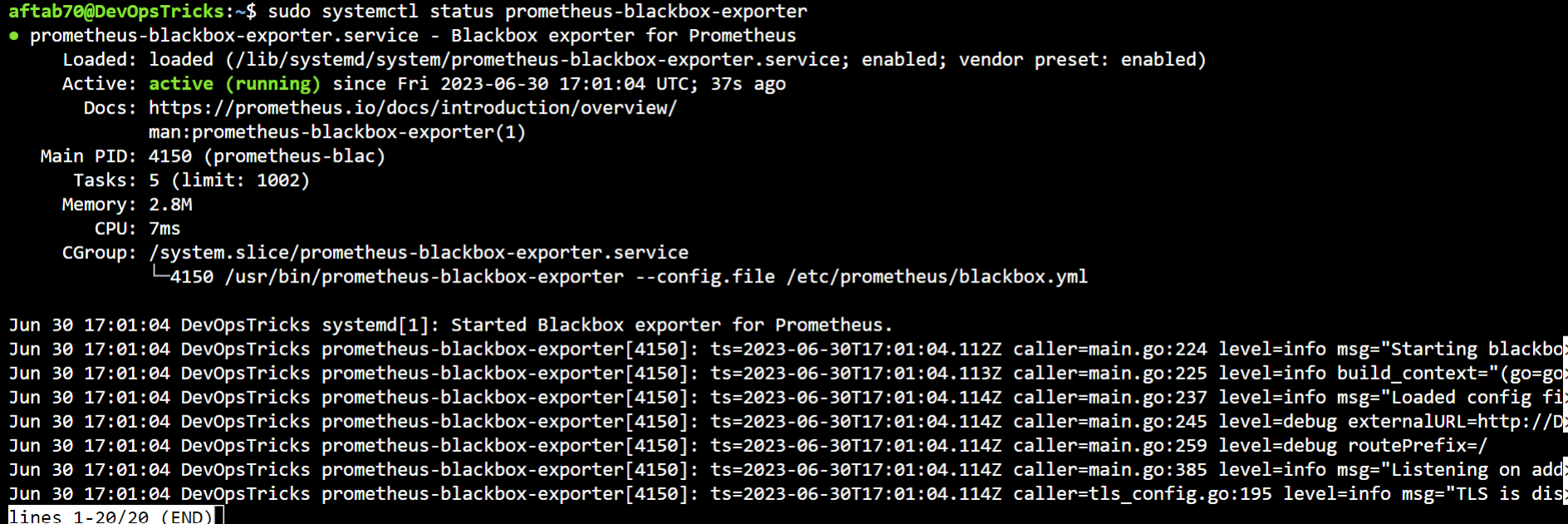Click the caller=tls_config.go:195 log entry
Viewport: 1568px width, 524px height.
click(x=1142, y=493)
